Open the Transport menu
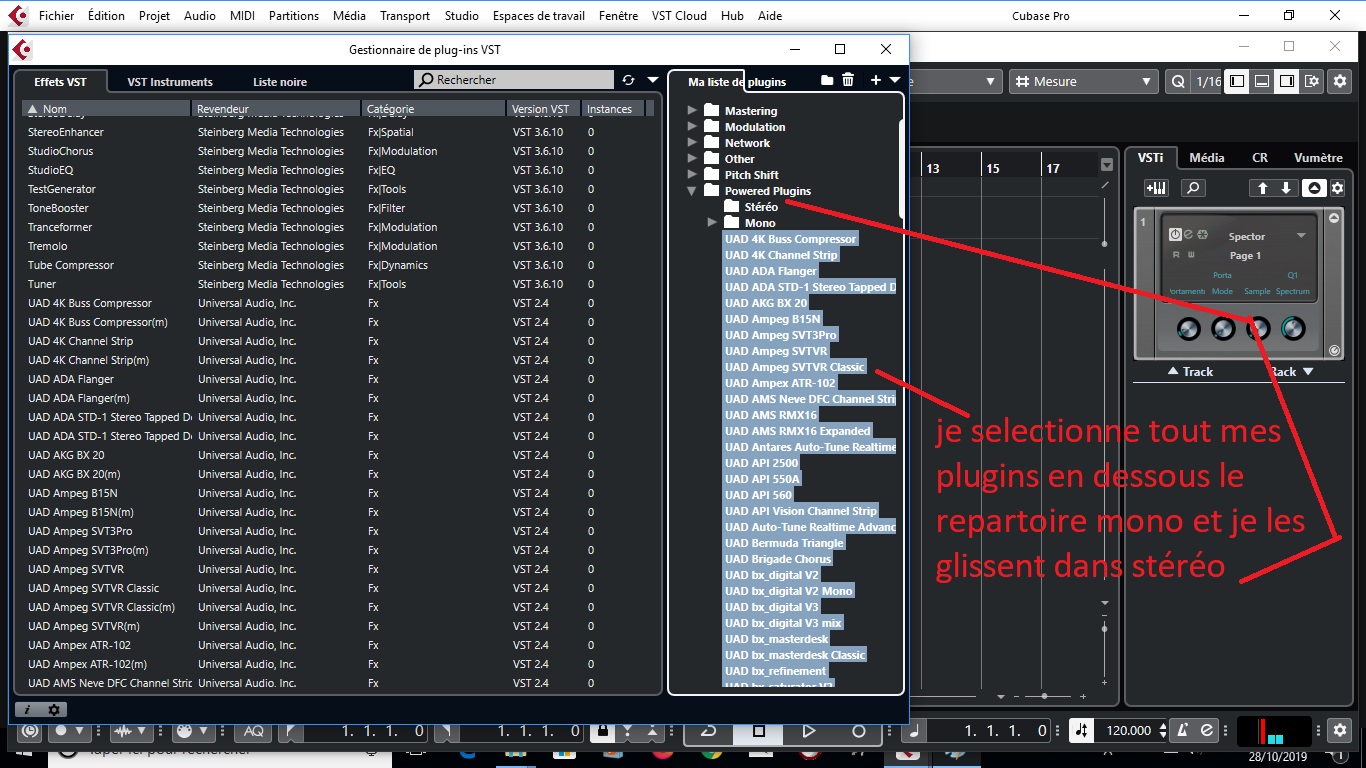This screenshot has height=768, width=1366. tap(405, 15)
